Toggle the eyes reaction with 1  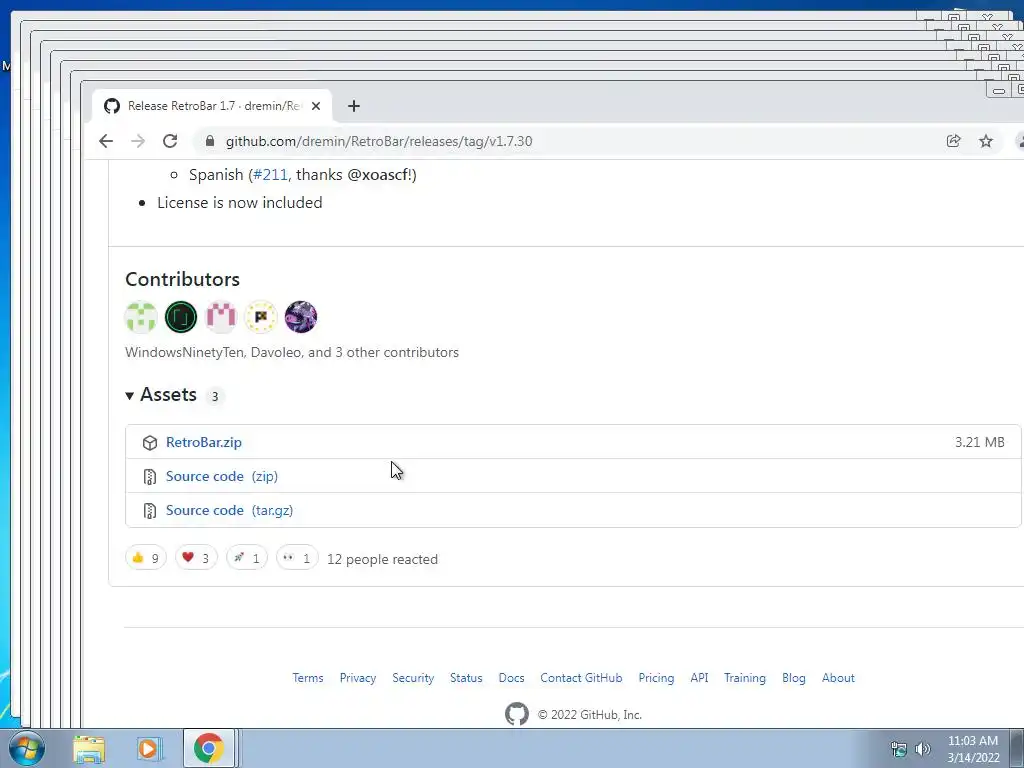coord(297,558)
